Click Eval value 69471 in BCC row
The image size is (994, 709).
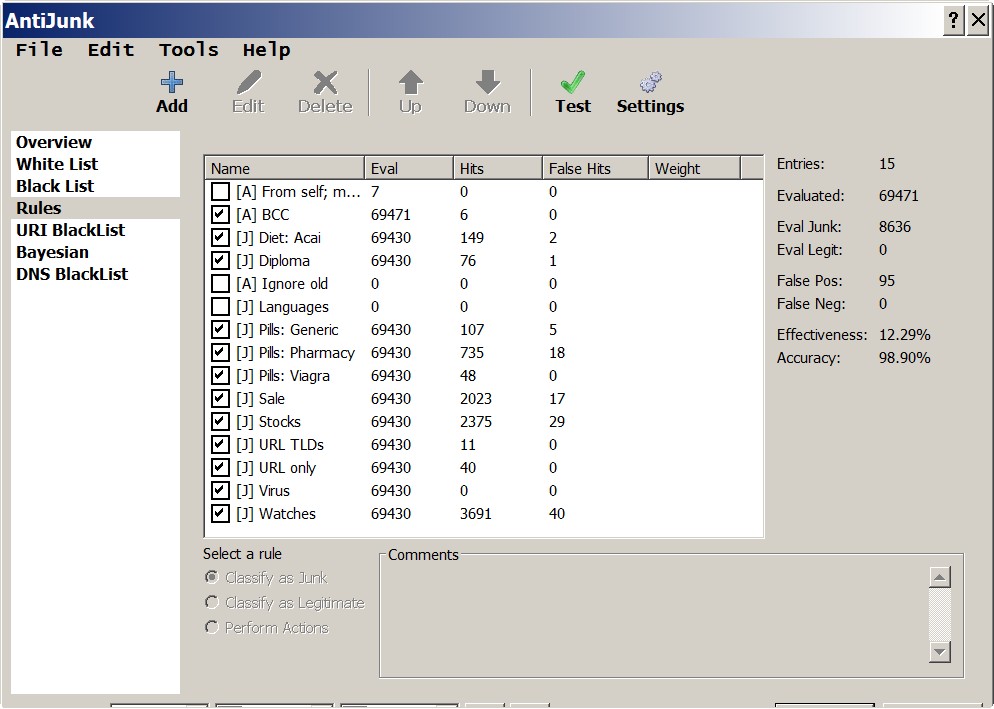pos(390,214)
